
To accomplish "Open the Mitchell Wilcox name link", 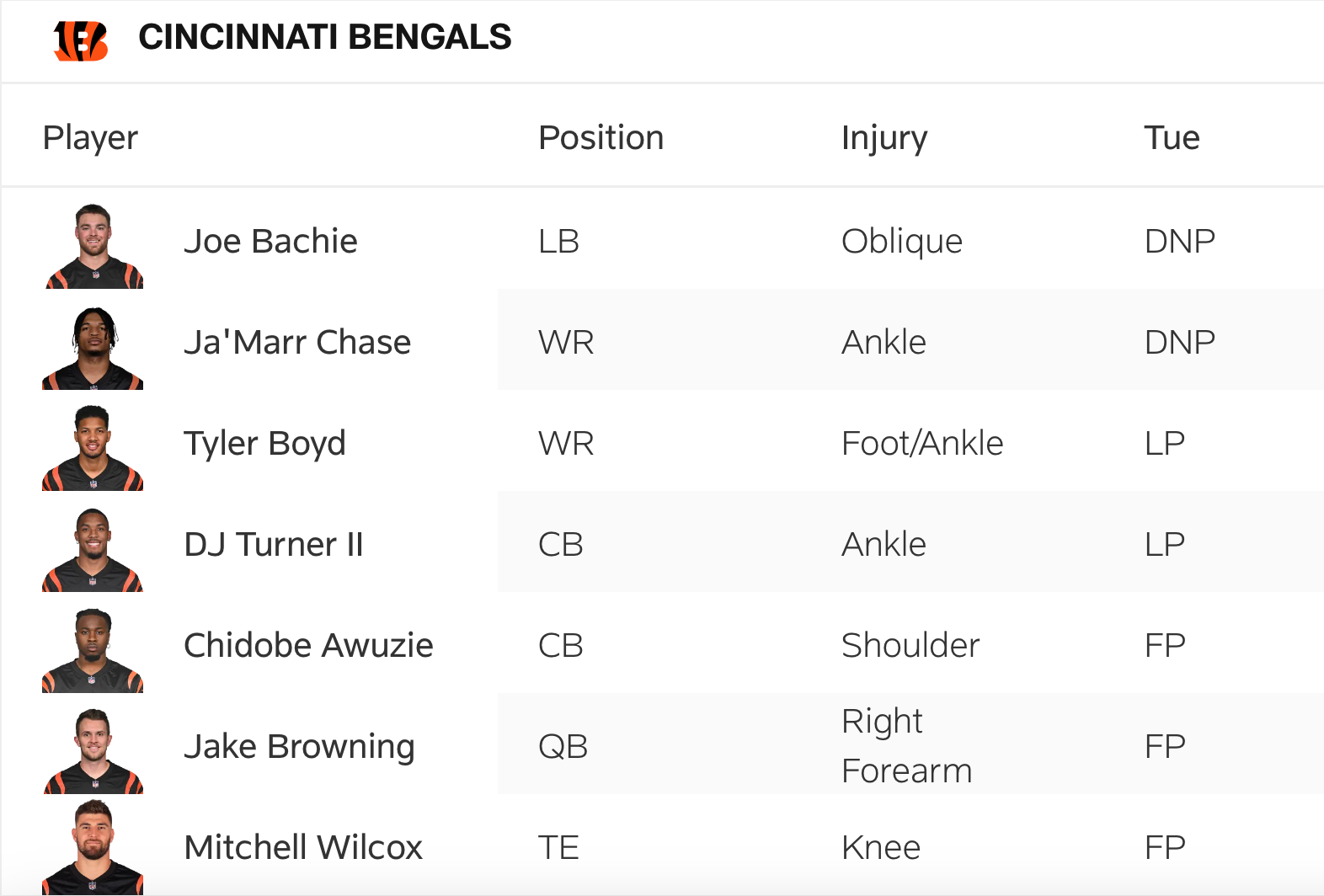I will [303, 848].
